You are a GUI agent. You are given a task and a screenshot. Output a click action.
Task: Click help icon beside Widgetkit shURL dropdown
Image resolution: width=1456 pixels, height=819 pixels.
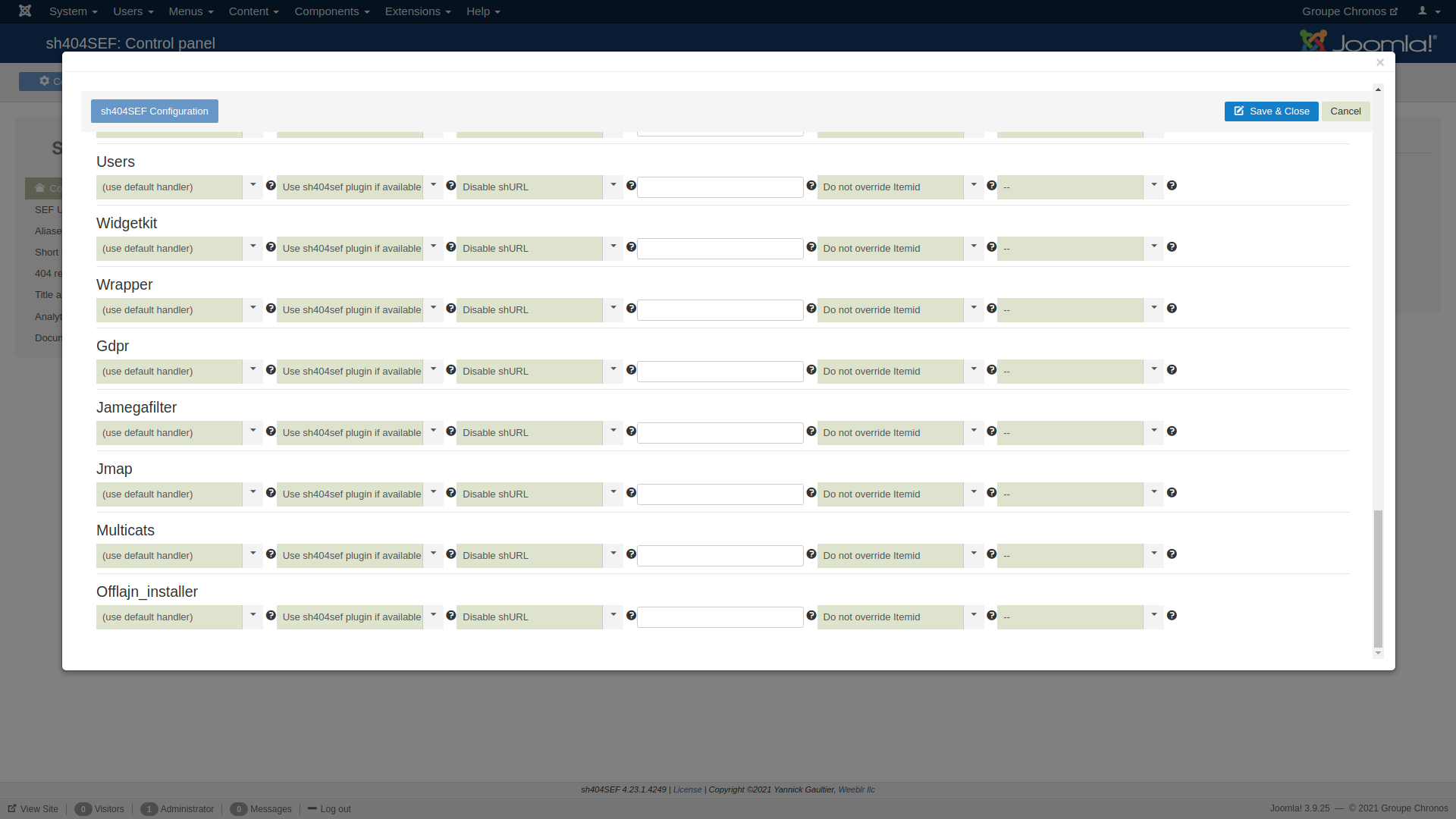click(x=631, y=247)
